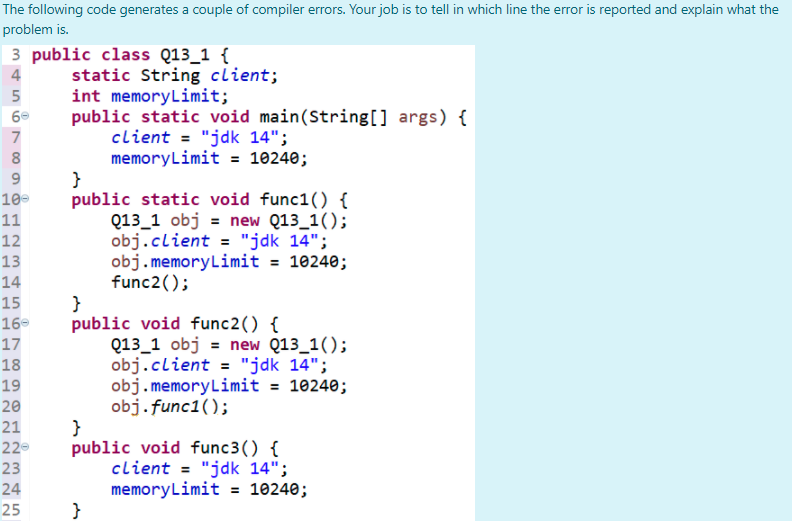The image size is (792, 521).
Task: Click line number 4 in gutter
Action: pos(16,75)
